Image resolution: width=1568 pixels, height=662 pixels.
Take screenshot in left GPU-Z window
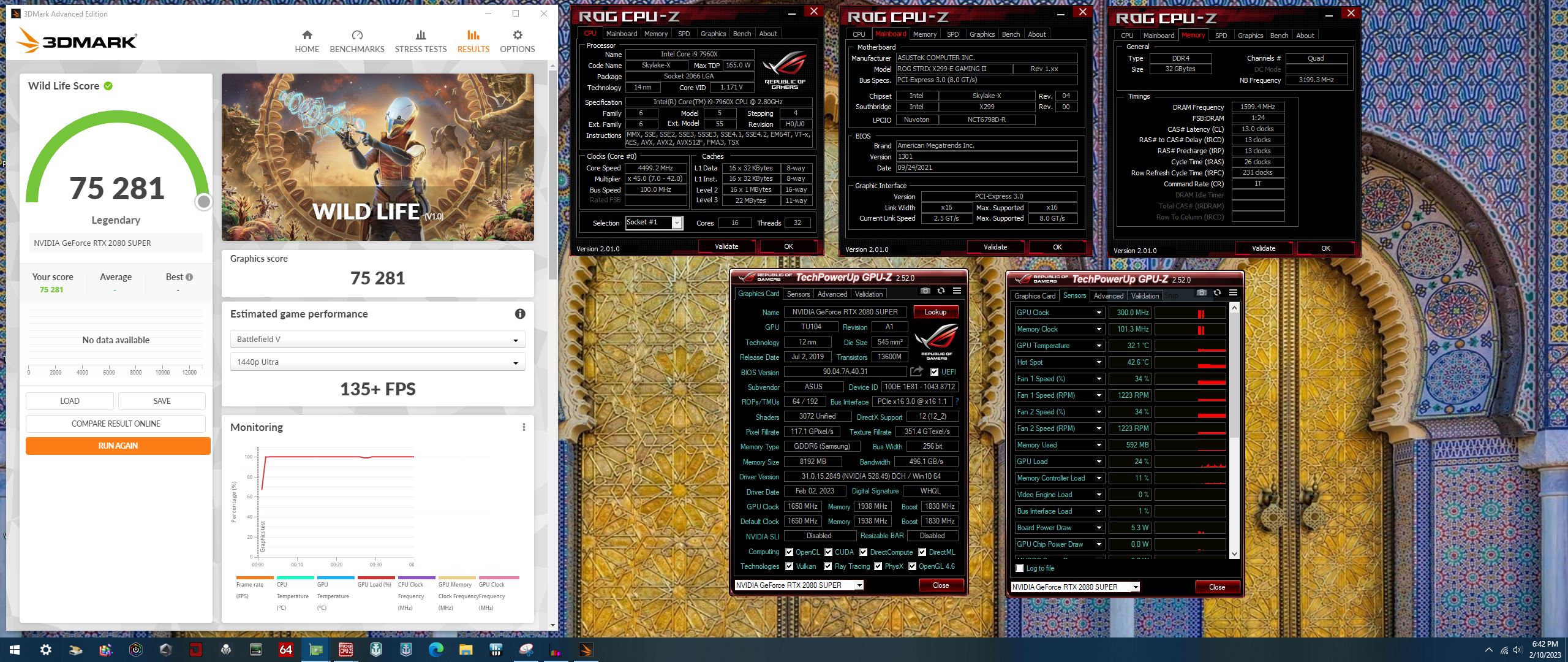click(925, 291)
